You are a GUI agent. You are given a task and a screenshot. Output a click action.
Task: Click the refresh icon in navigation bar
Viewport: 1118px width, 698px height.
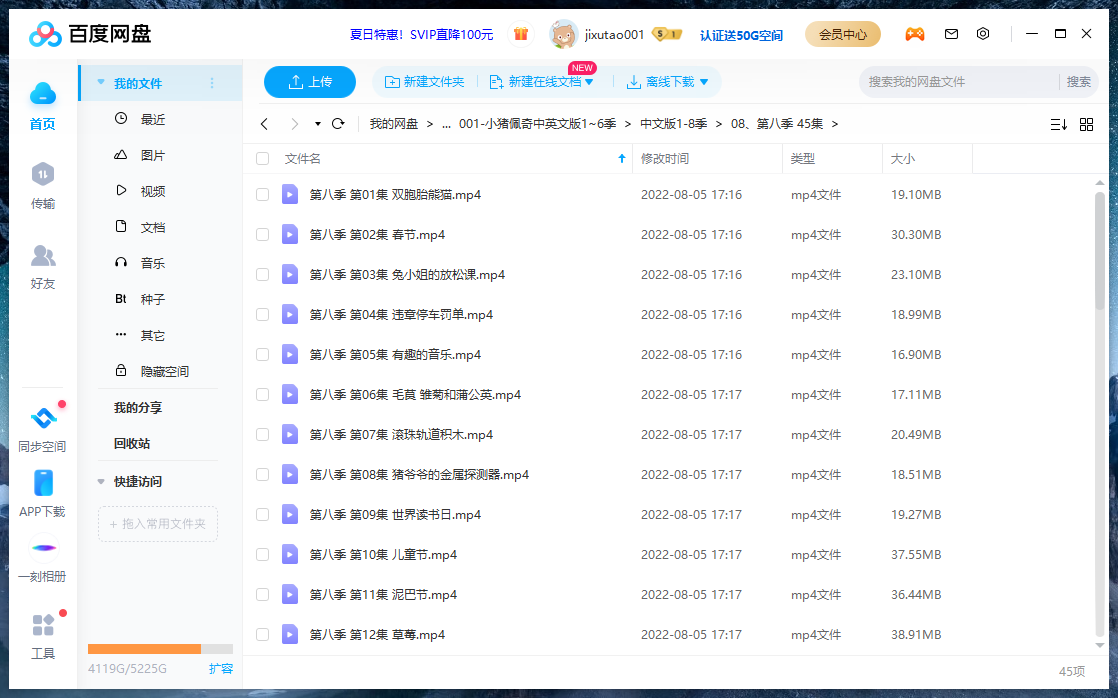tap(338, 124)
